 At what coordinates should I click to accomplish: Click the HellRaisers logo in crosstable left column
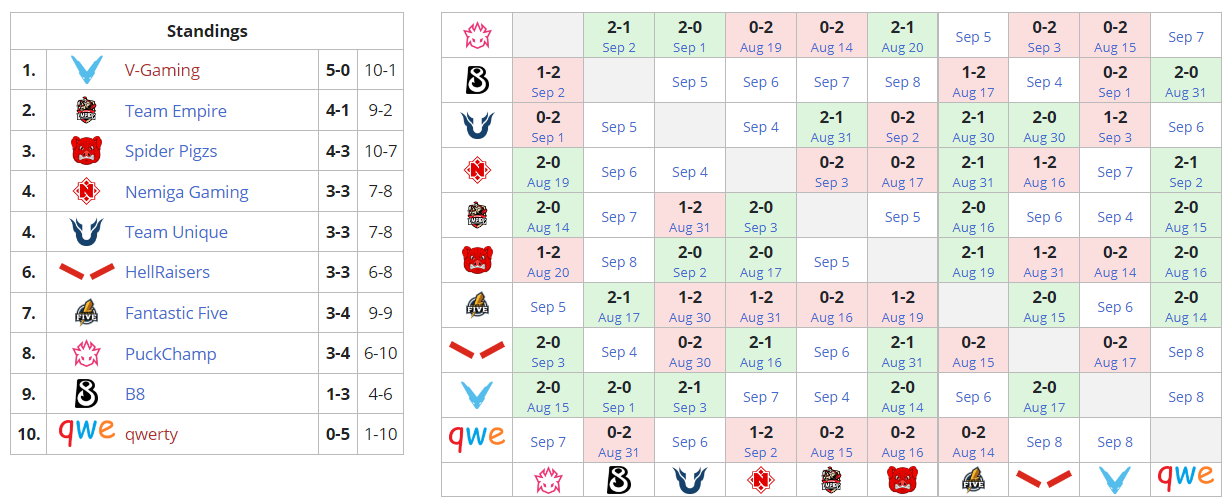(477, 350)
